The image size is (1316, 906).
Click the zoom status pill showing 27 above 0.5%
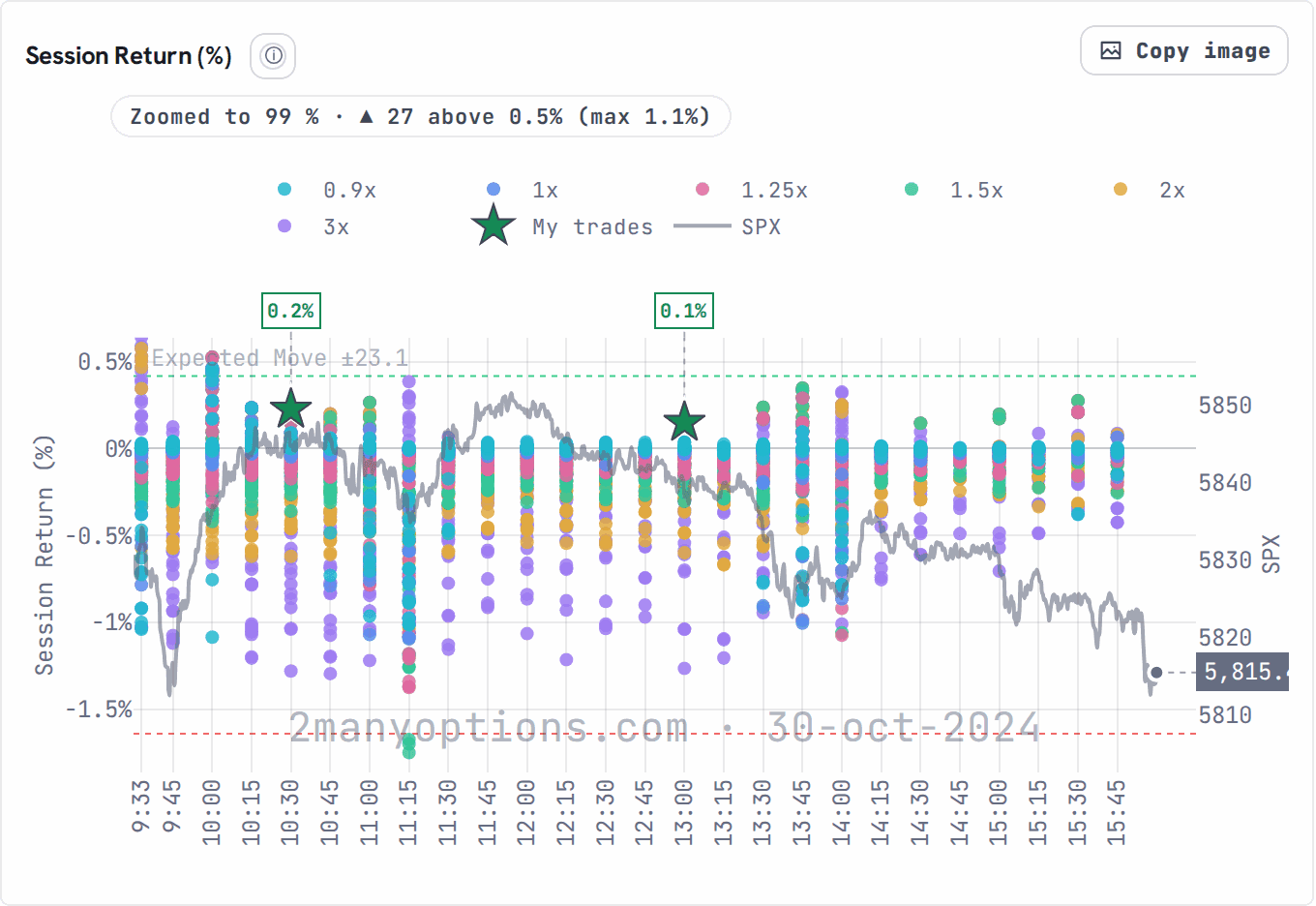click(x=421, y=116)
